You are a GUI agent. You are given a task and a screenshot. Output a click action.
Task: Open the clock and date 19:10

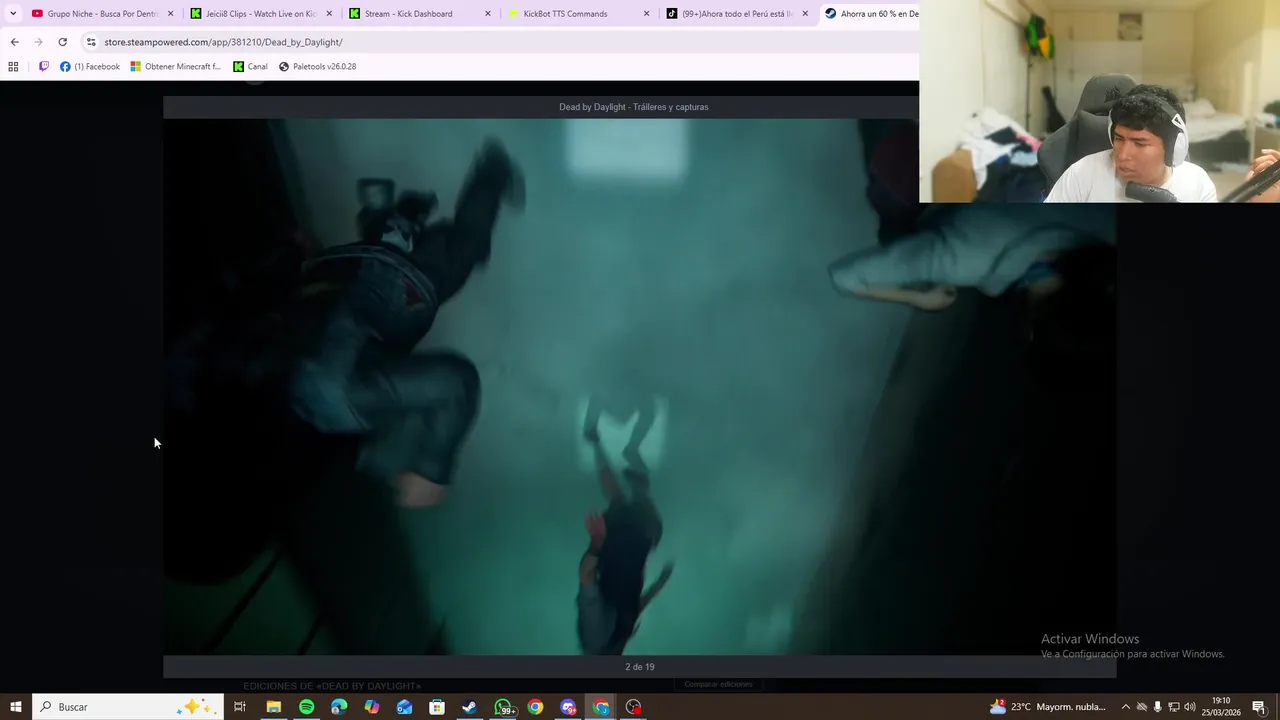[x=1221, y=707]
